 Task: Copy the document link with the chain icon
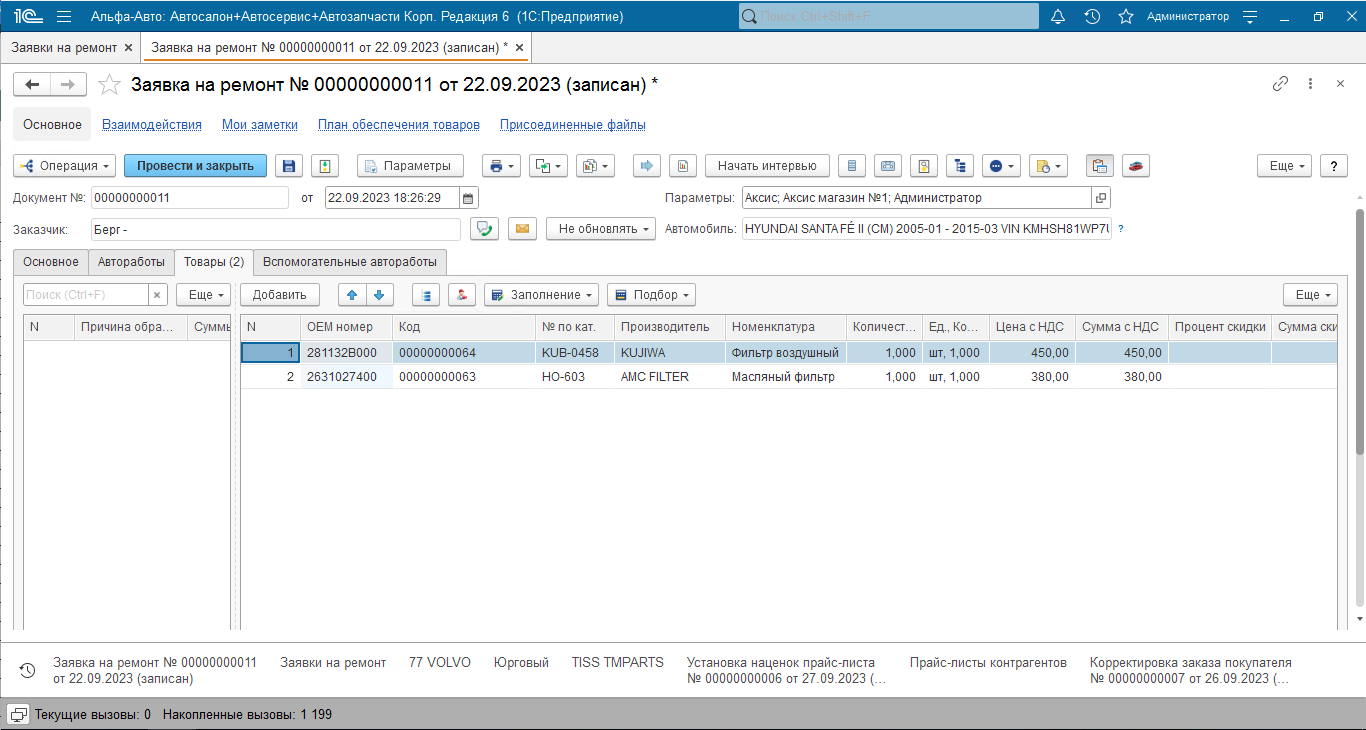tap(1280, 84)
